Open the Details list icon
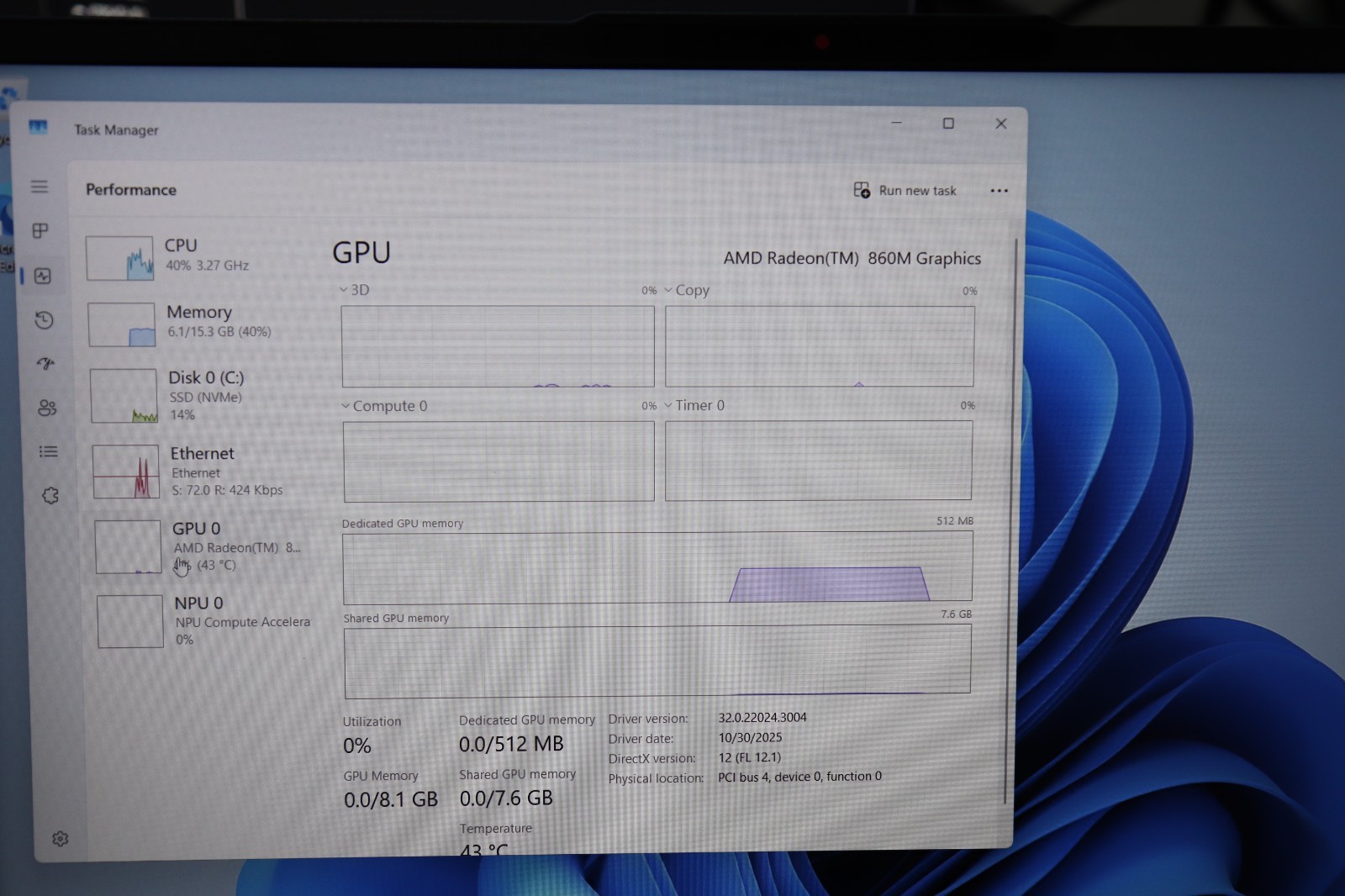The width and height of the screenshot is (1345, 896). click(49, 451)
